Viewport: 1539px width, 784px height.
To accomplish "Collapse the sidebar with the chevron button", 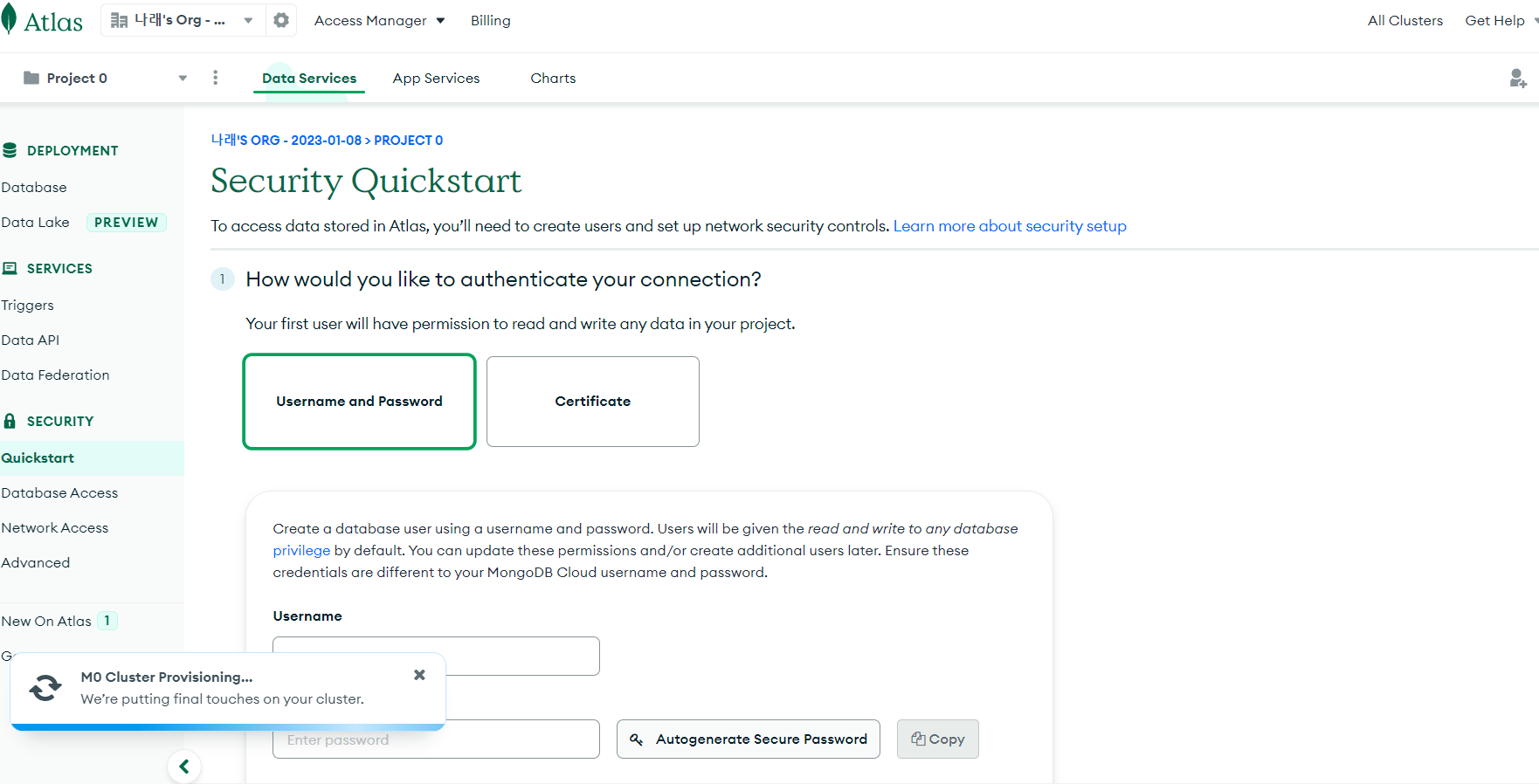I will point(184,767).
